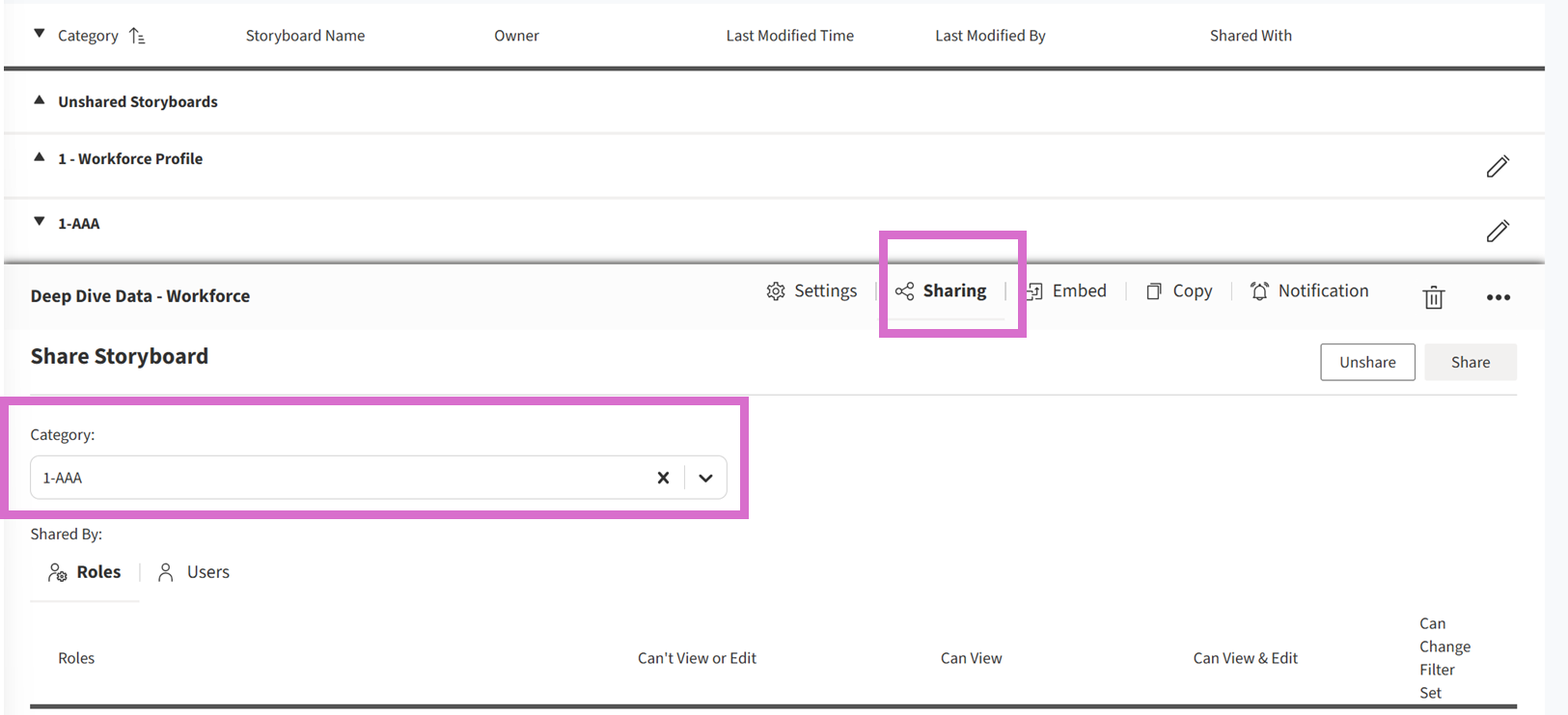
Task: Open the Embed tab
Action: (1066, 290)
